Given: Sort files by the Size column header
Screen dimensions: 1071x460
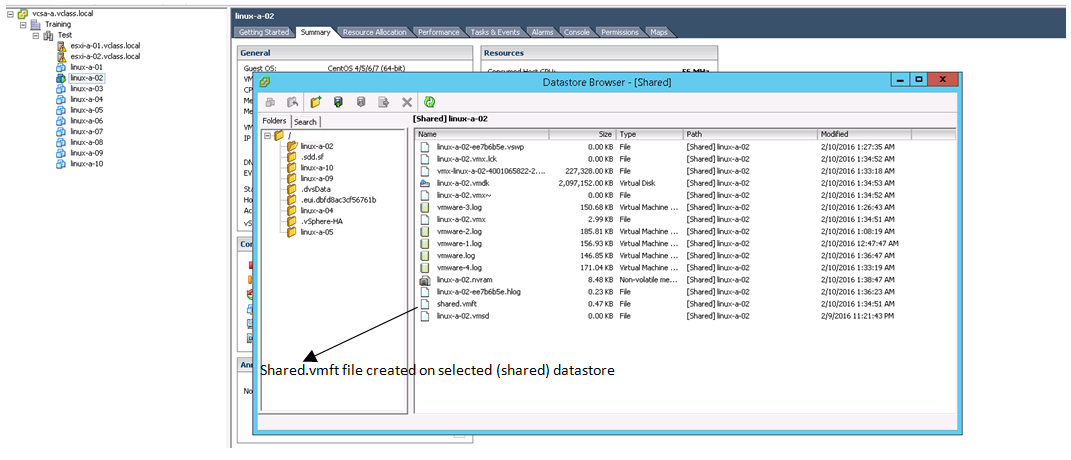Looking at the screenshot, I should coord(582,134).
